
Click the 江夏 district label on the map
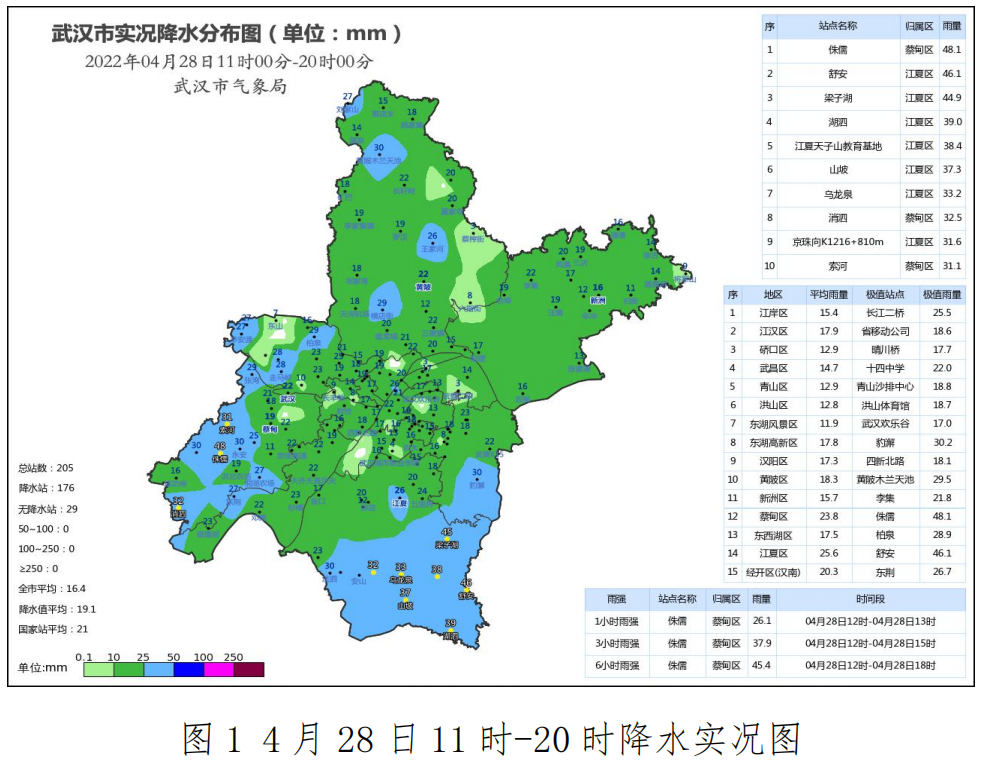tap(399, 502)
